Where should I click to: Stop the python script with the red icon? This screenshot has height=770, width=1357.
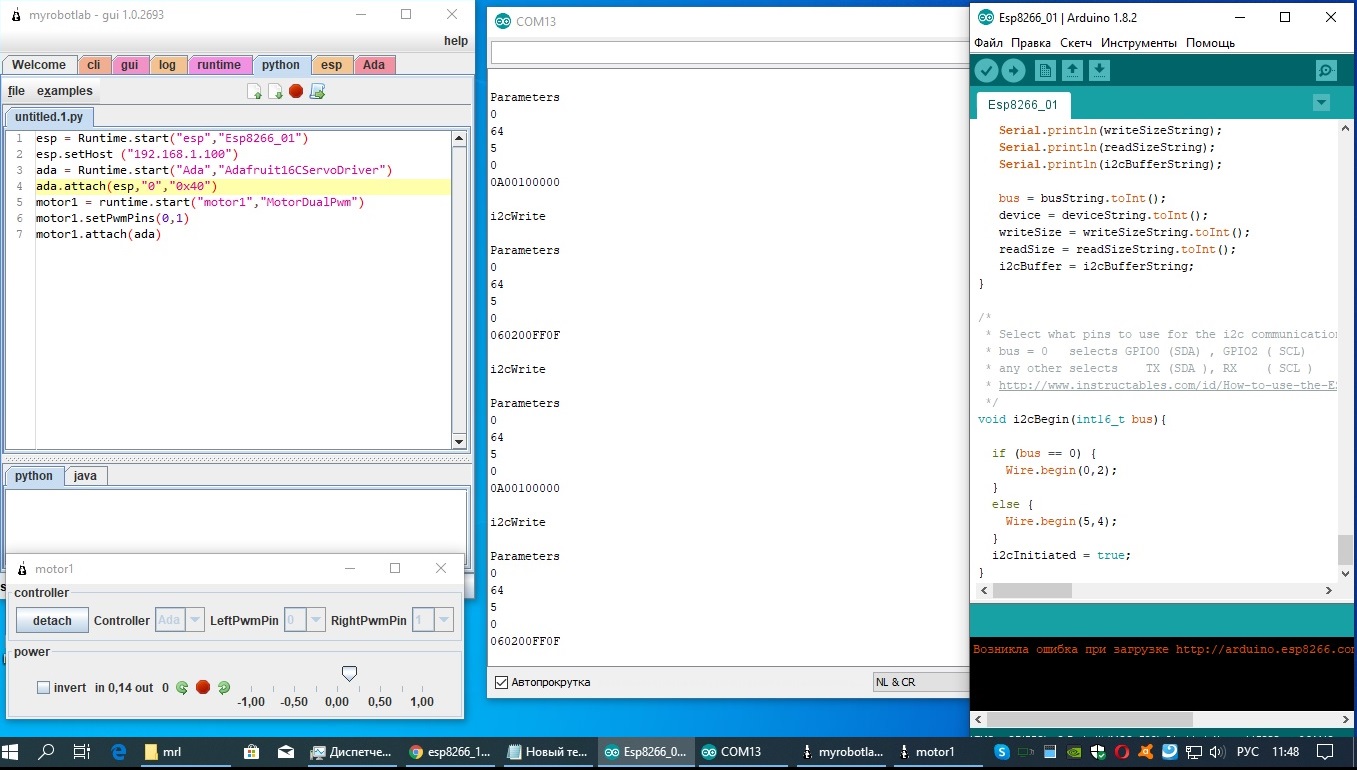pyautogui.click(x=296, y=91)
